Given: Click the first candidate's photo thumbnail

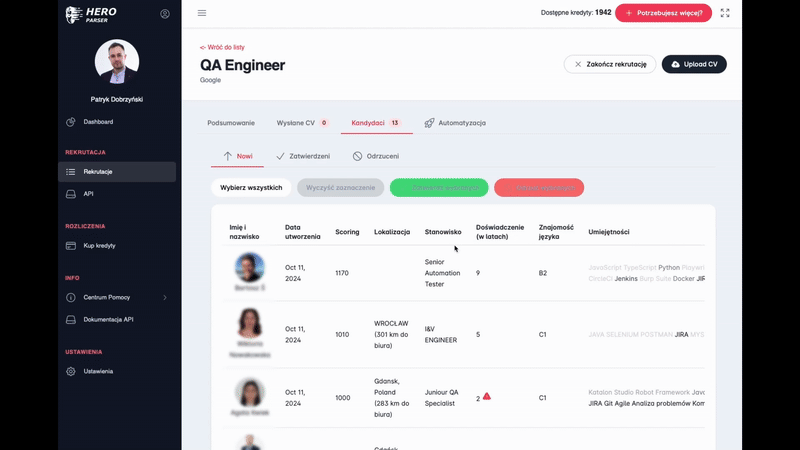Looking at the screenshot, I should 250,267.
